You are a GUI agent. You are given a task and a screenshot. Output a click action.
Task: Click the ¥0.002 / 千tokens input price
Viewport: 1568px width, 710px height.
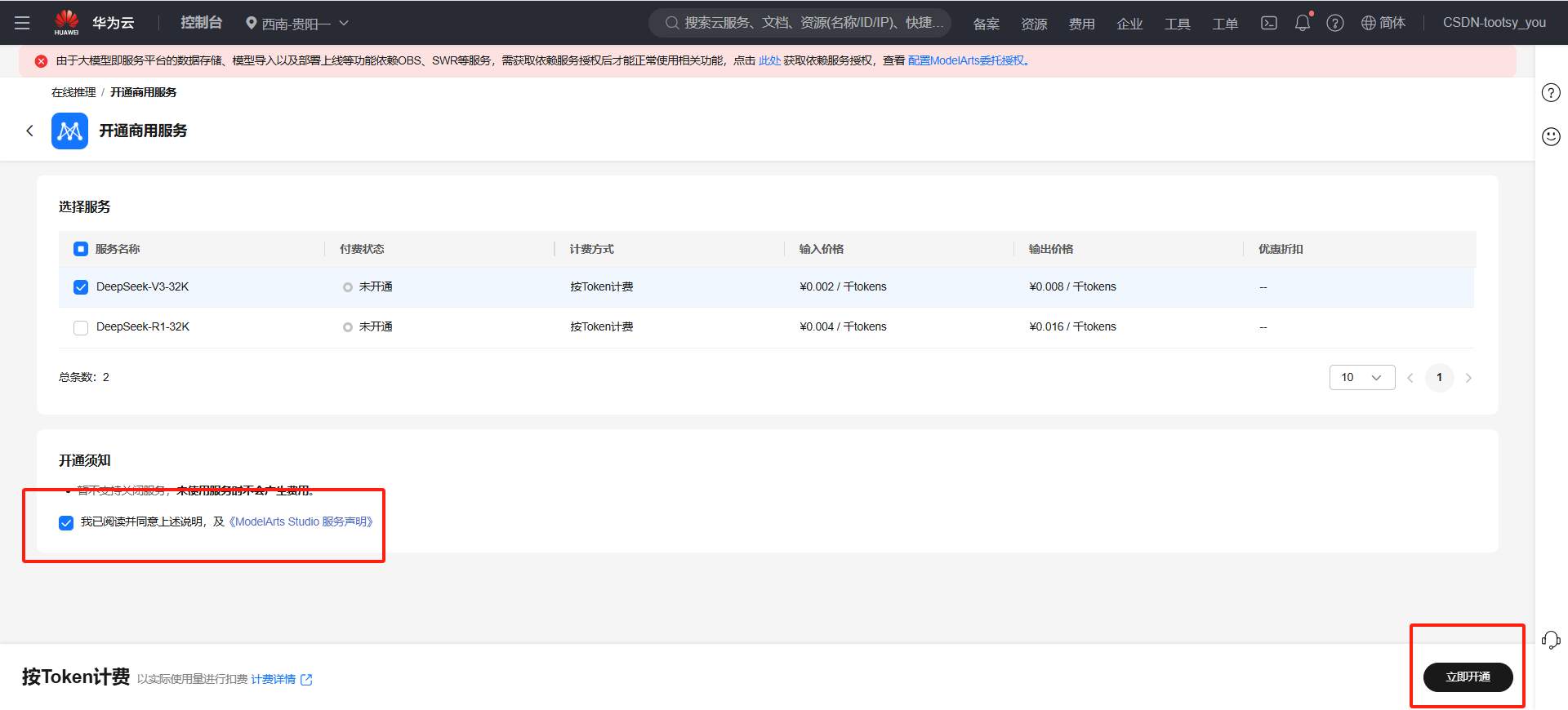(843, 286)
